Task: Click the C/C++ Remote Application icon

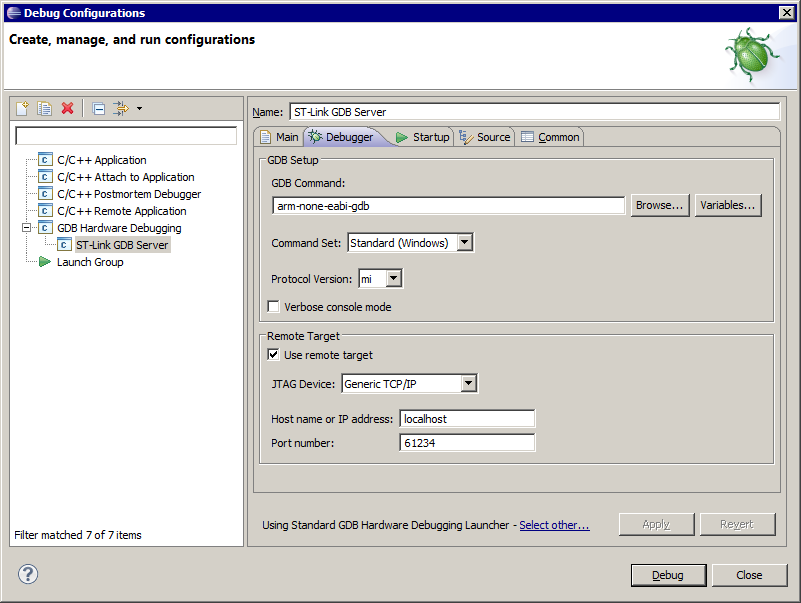Action: click(45, 211)
